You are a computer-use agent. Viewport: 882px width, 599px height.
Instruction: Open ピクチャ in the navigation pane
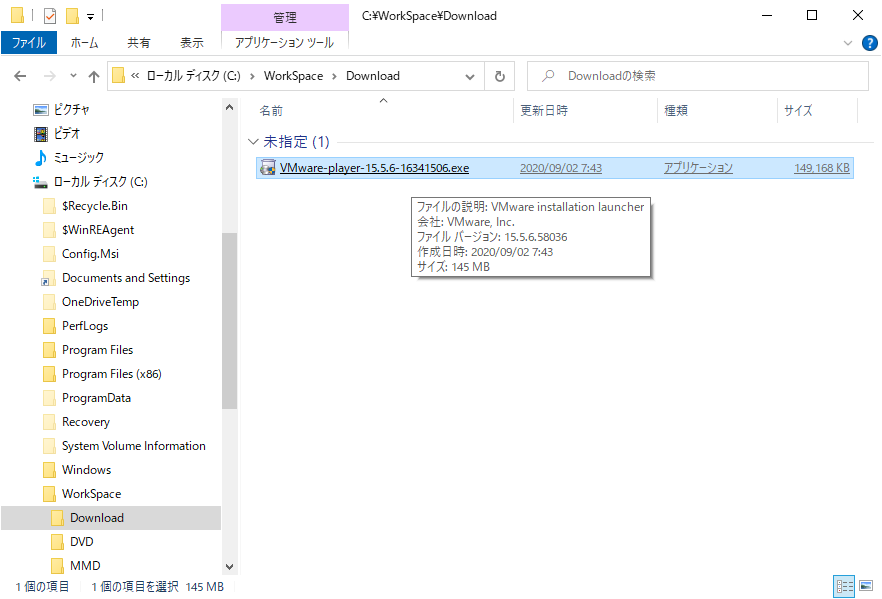click(71, 110)
